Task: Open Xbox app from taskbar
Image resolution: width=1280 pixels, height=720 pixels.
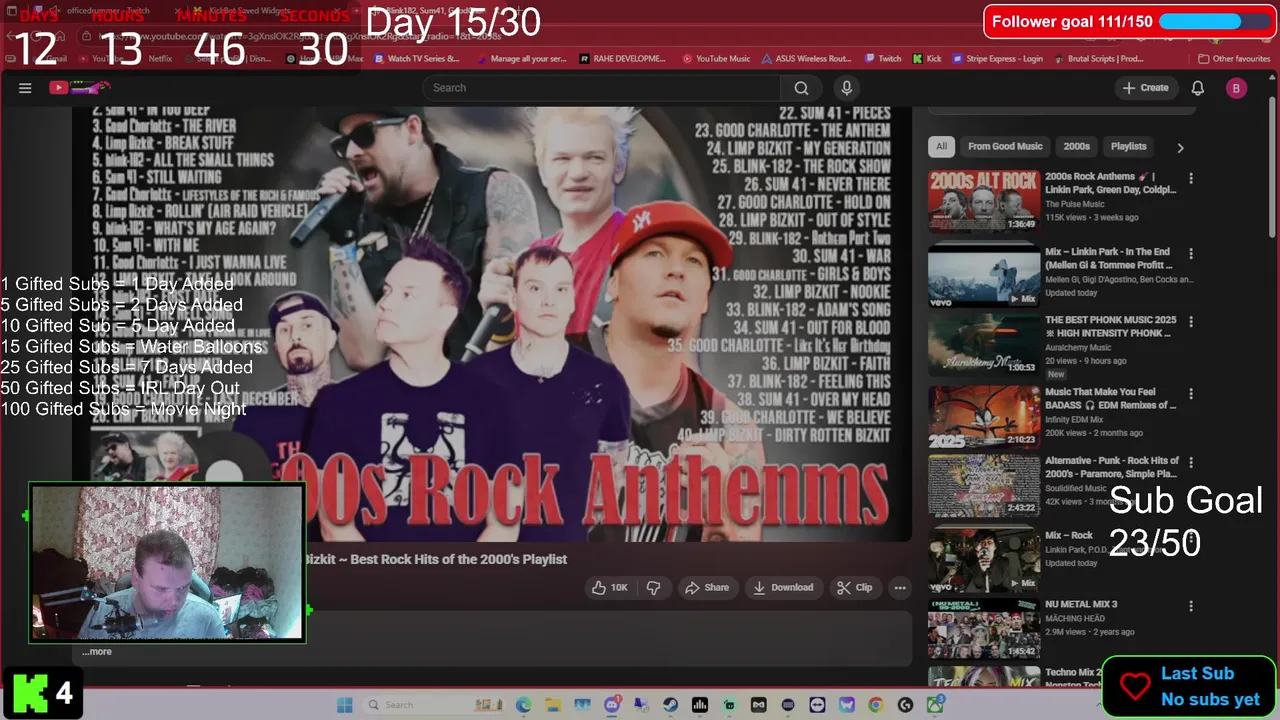Action: pos(935,705)
